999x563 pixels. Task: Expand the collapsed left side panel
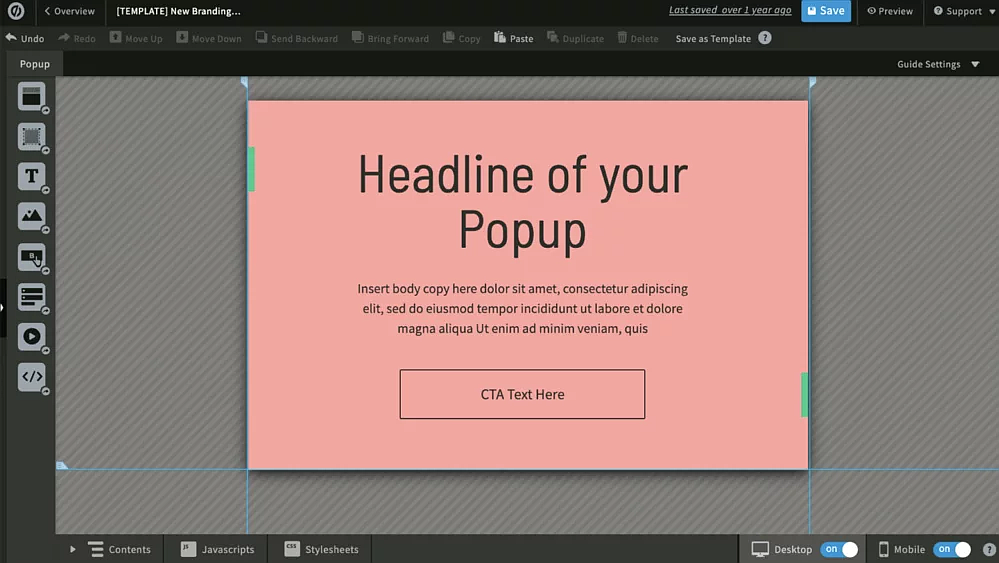click(x=3, y=308)
